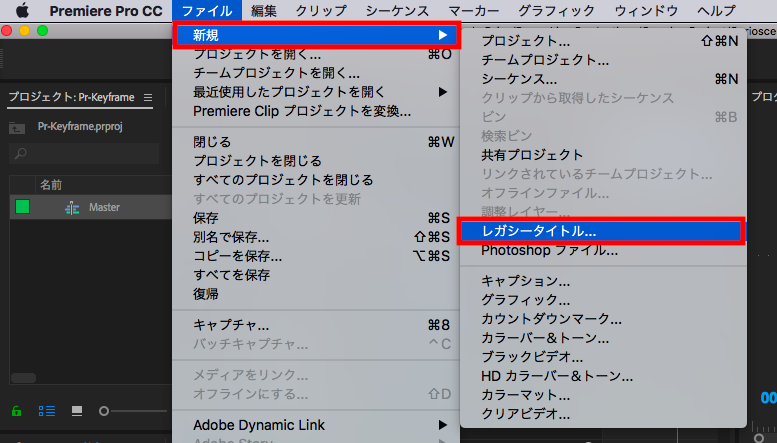Select クリアビデオ... in submenu
This screenshot has height=443, width=777.
[x=604, y=414]
